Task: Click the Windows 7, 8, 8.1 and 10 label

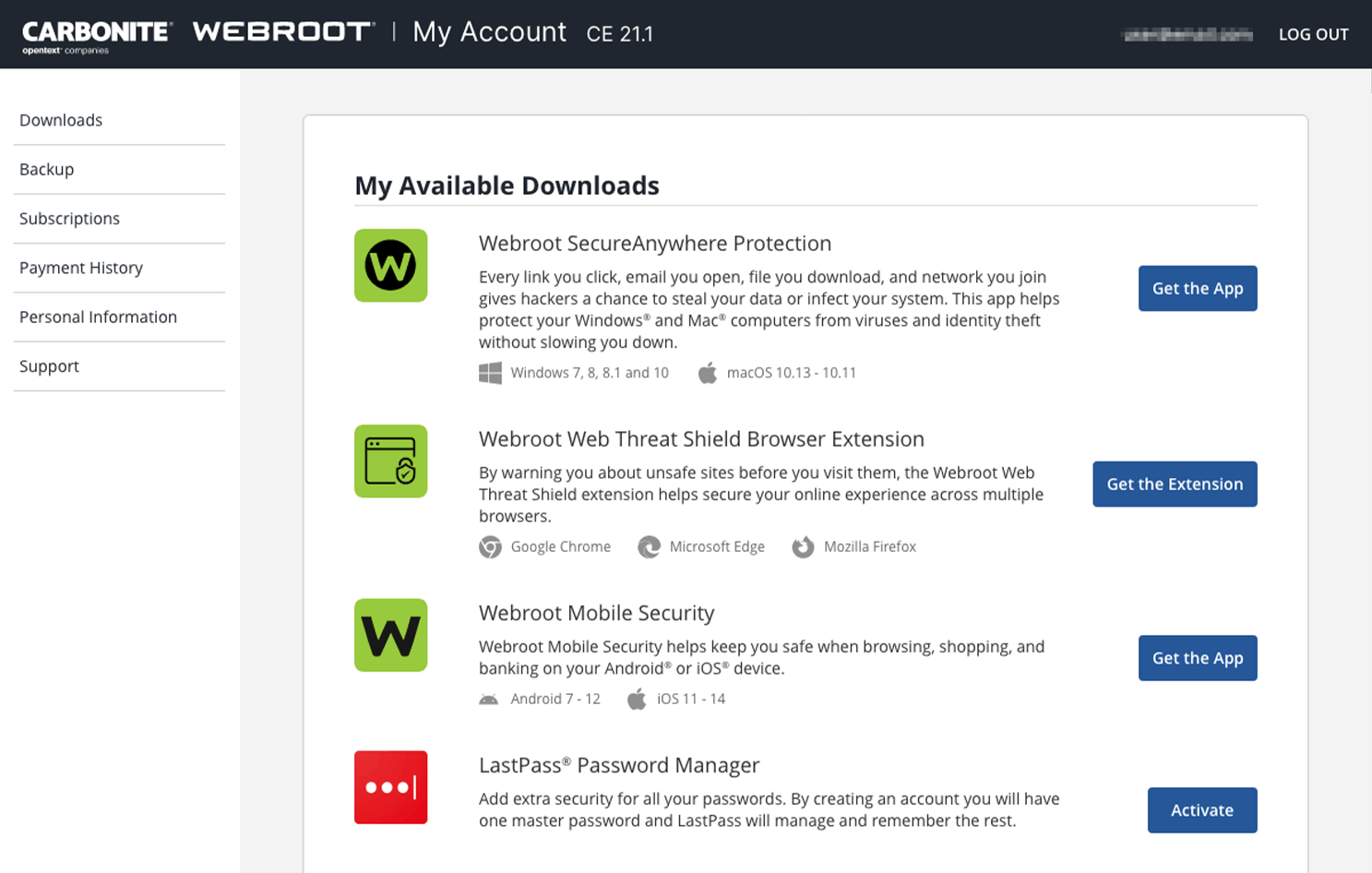Action: (x=590, y=373)
